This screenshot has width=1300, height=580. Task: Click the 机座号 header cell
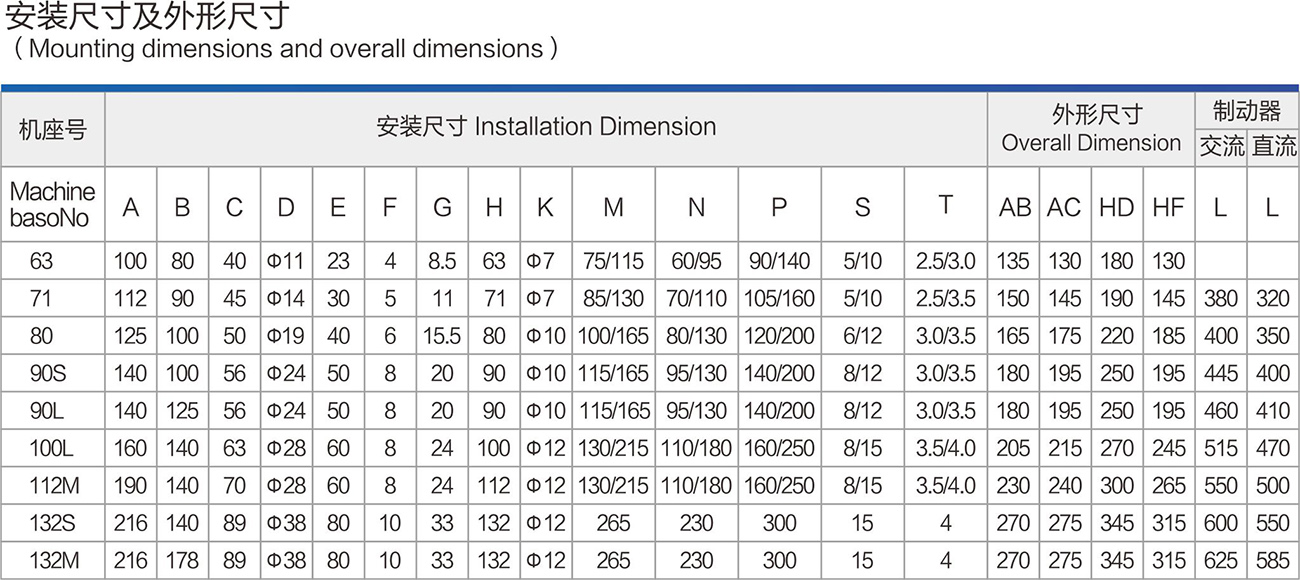click(x=52, y=130)
